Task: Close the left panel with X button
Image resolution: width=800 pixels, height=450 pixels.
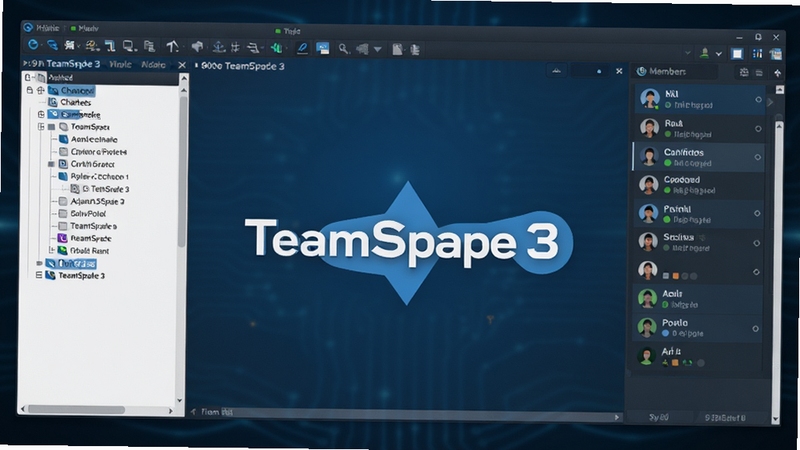Action: pyautogui.click(x=182, y=65)
